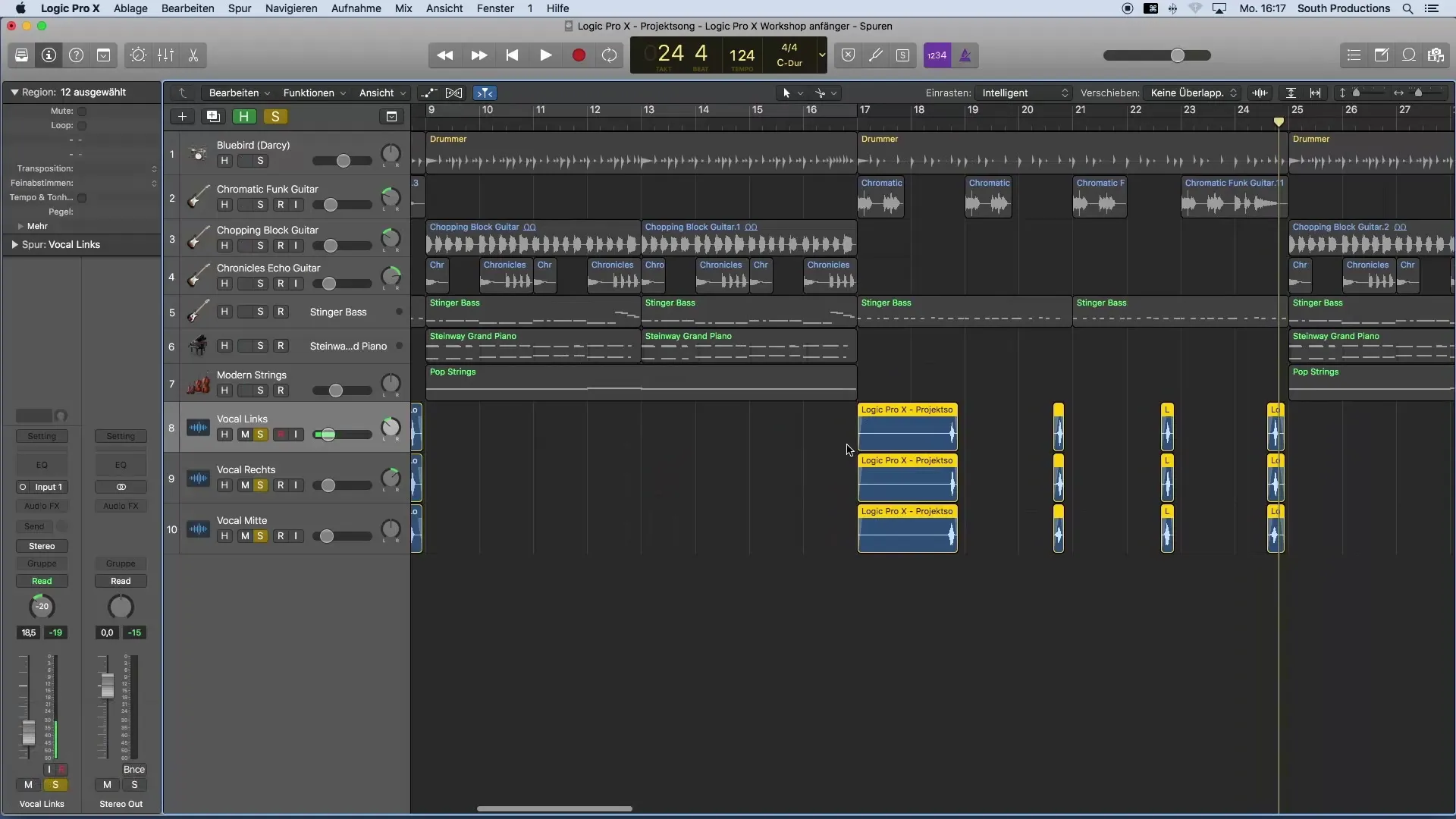Toggle Mute checkbox in Region inspector
Viewport: 1456px width, 819px height.
pyautogui.click(x=82, y=111)
